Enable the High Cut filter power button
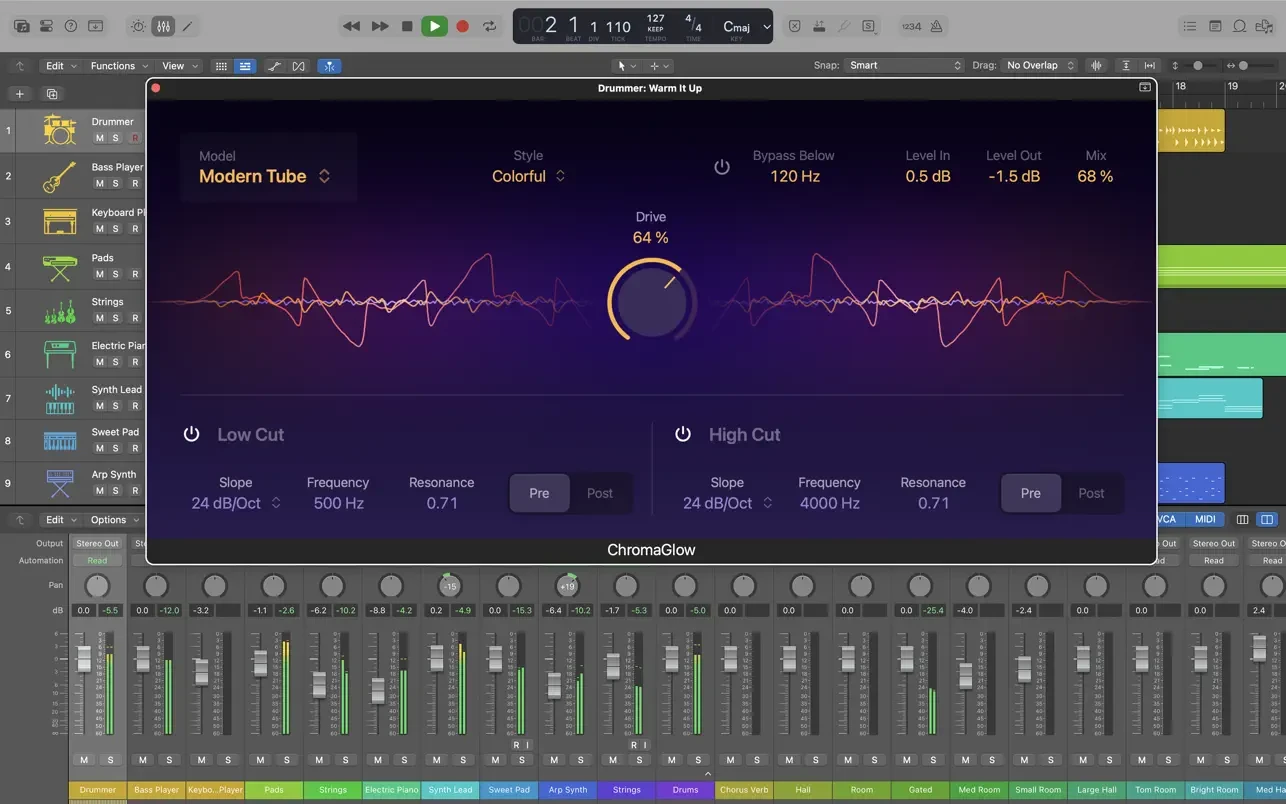The image size is (1286, 804). pos(683,434)
